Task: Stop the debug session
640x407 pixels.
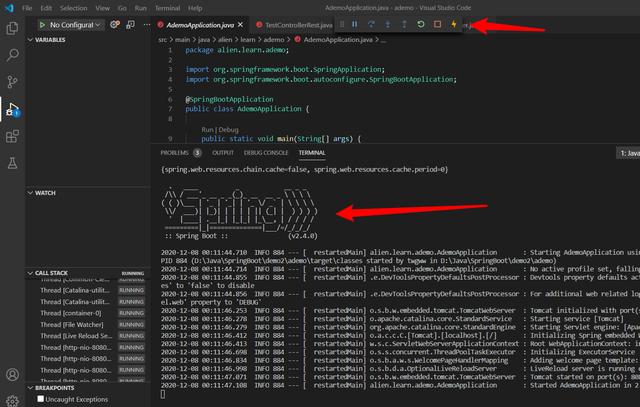Action: pos(437,24)
